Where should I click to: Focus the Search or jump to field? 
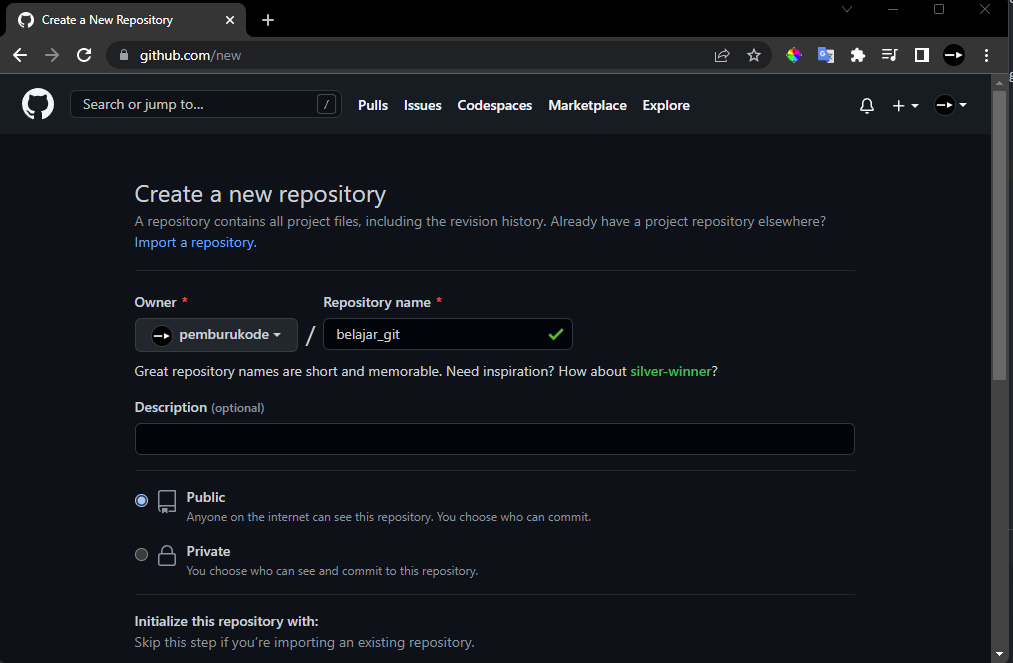pos(205,104)
